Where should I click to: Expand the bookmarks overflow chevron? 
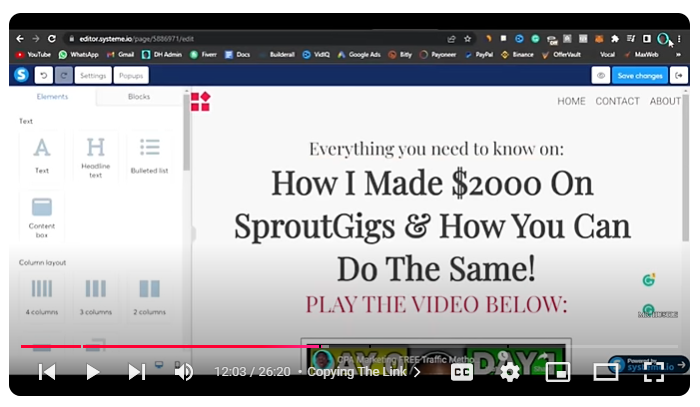(678, 54)
